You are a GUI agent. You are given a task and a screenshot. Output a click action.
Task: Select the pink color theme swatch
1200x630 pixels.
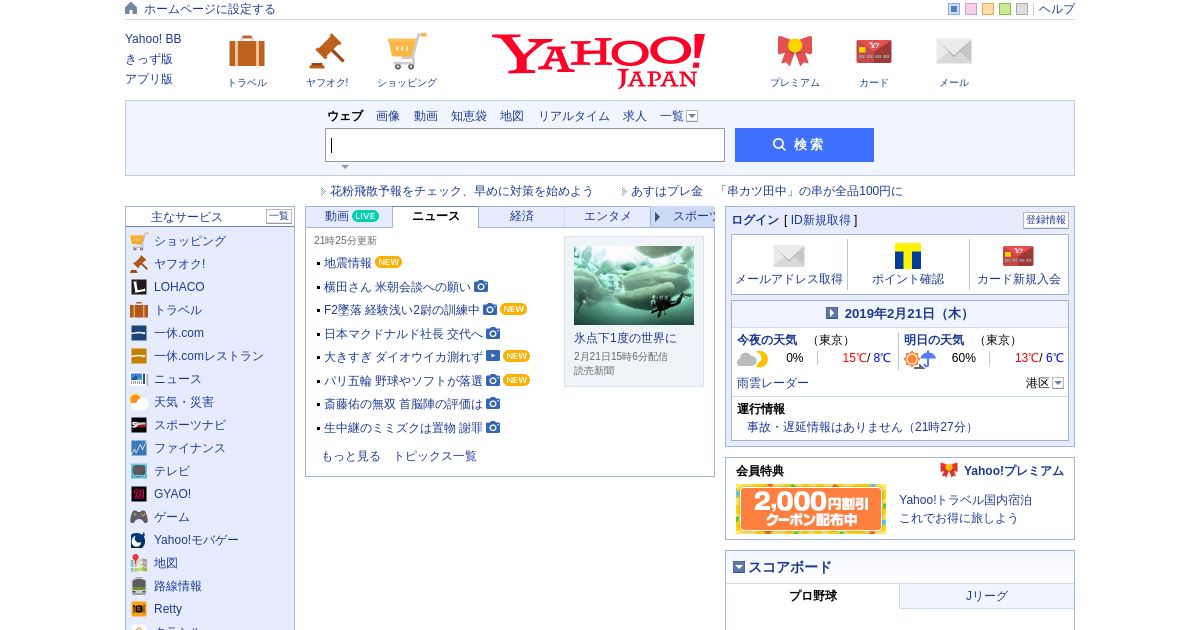[x=971, y=9]
